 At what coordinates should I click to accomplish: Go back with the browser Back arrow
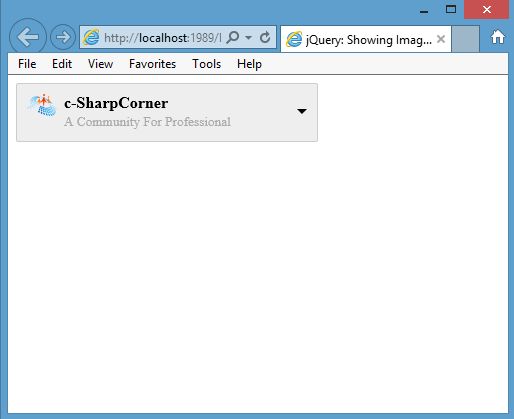pyautogui.click(x=28, y=37)
